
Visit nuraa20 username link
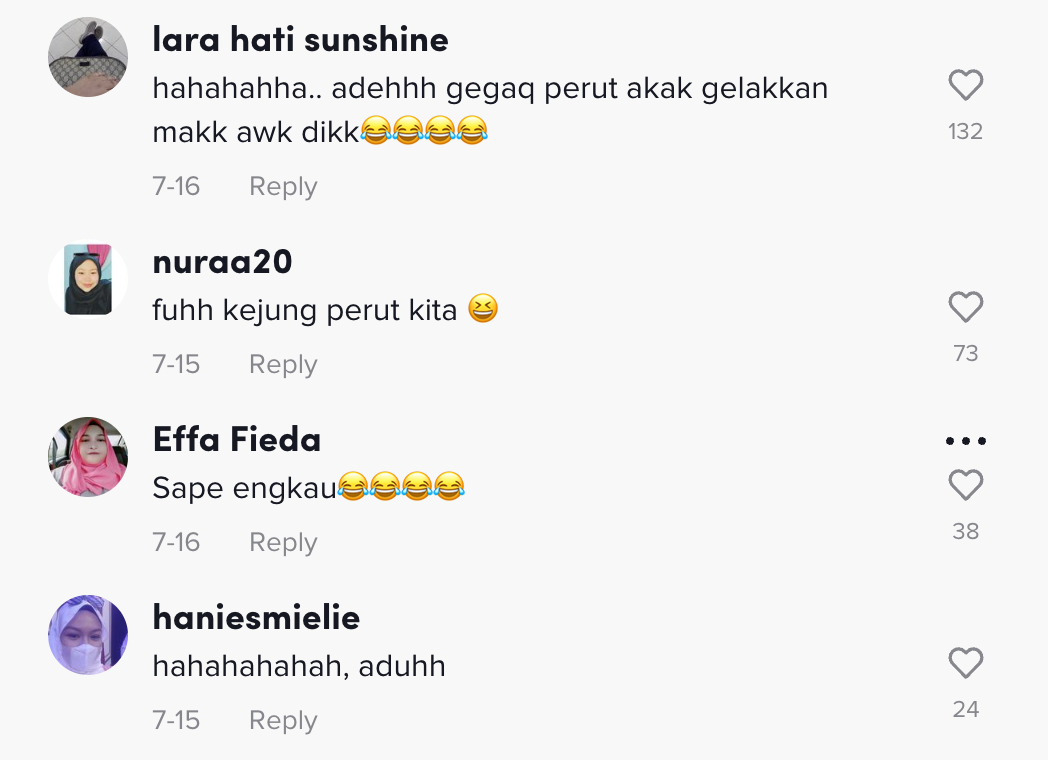tap(222, 262)
